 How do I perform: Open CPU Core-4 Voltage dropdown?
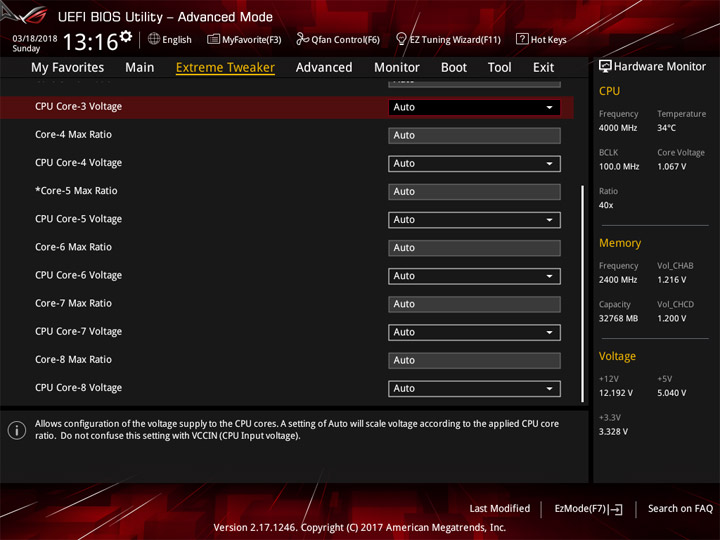tap(474, 163)
